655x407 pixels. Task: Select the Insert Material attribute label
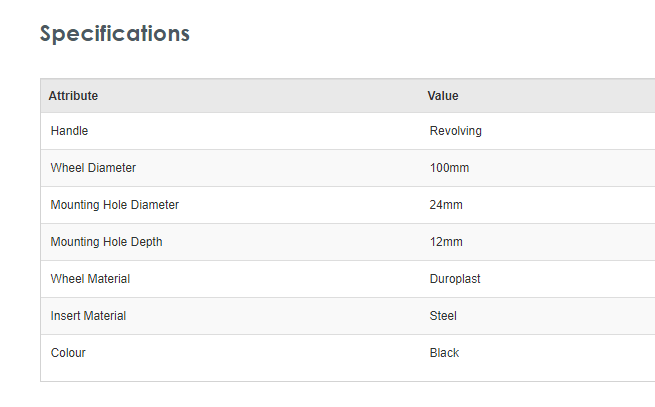point(88,316)
